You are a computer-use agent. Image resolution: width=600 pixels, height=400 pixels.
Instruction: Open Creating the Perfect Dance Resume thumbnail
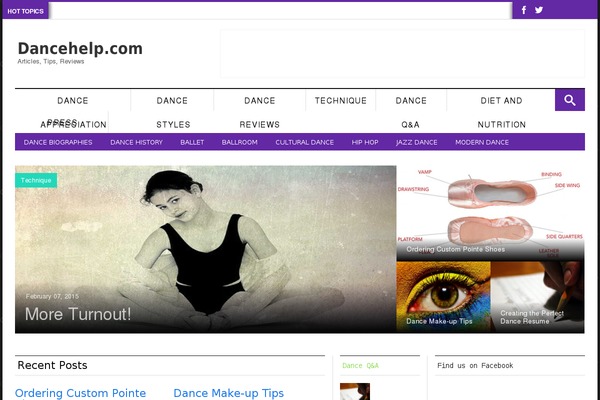click(538, 297)
